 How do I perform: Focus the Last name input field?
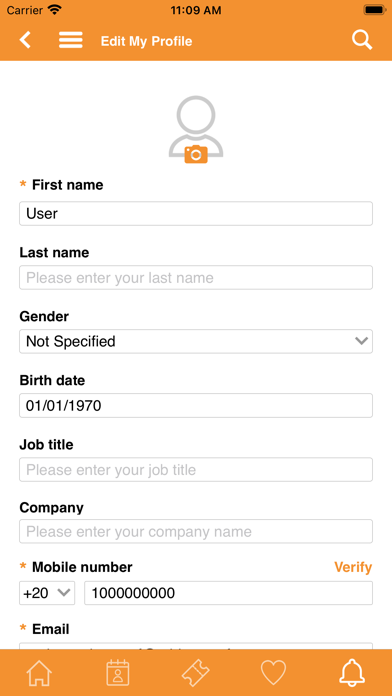pos(196,277)
